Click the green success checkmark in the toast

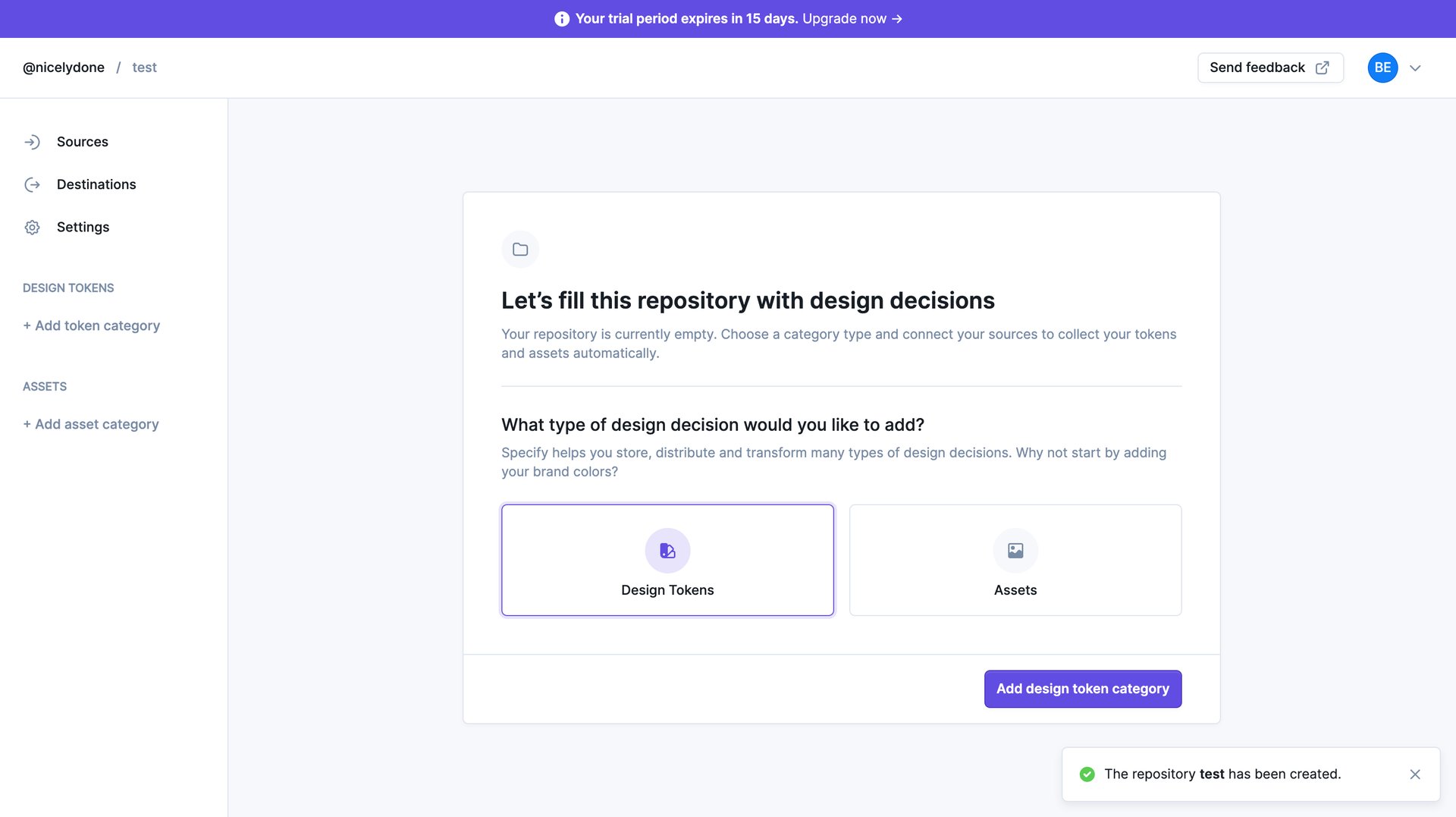[x=1087, y=774]
